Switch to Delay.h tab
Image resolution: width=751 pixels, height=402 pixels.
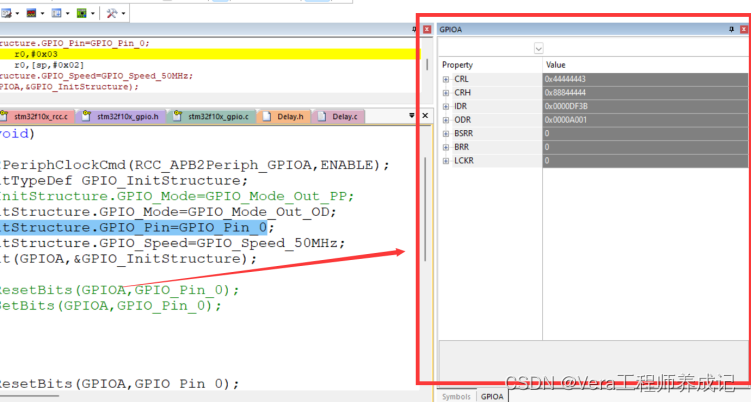pos(284,116)
